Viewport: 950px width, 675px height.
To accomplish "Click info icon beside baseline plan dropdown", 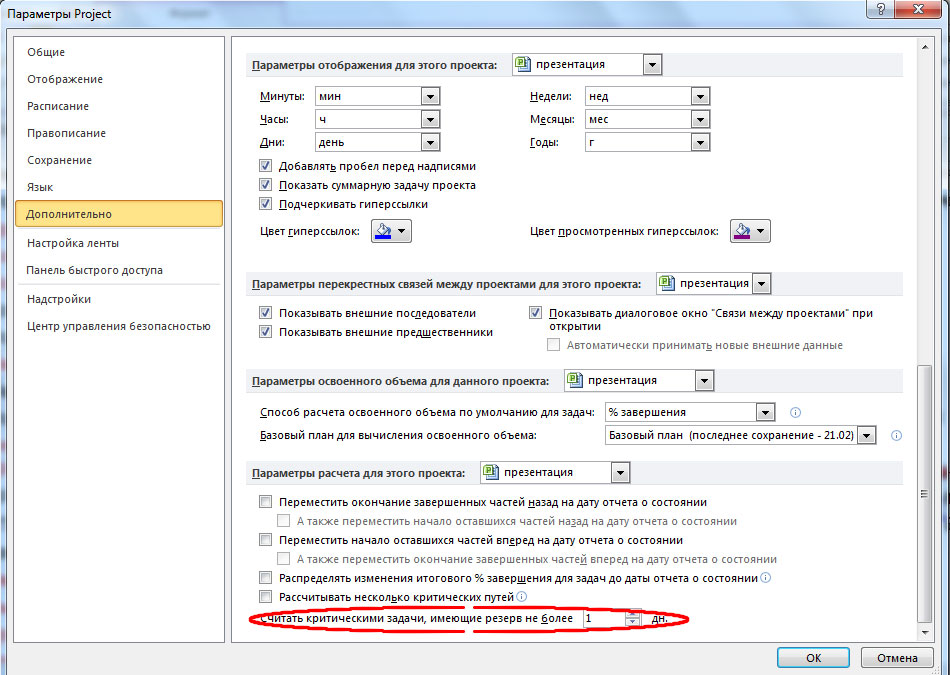I will click(896, 436).
